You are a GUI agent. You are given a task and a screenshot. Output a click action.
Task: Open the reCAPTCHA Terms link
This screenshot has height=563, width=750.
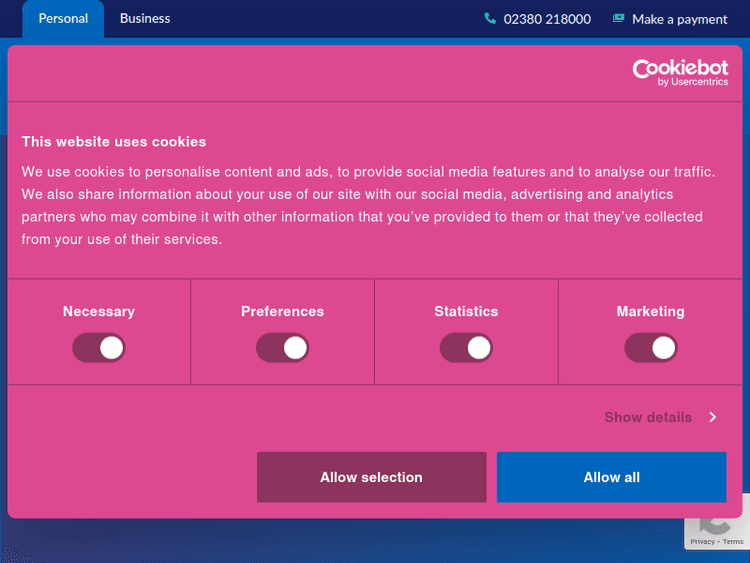tap(733, 541)
